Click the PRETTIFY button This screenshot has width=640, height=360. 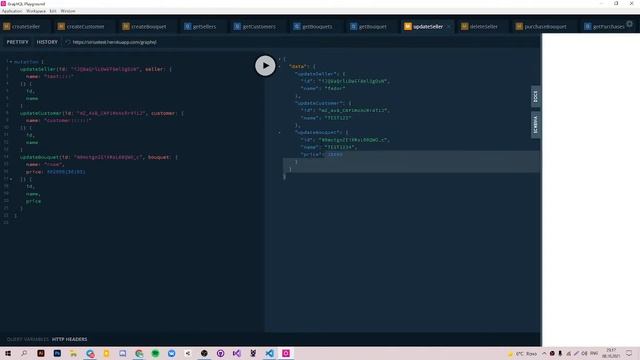point(18,42)
